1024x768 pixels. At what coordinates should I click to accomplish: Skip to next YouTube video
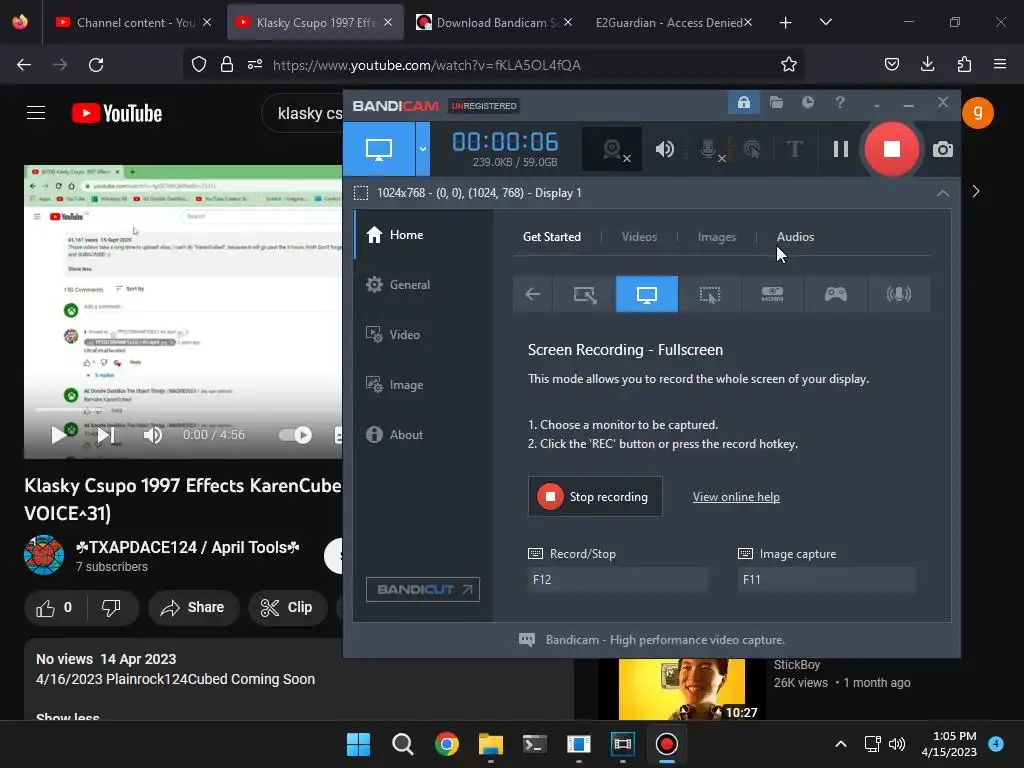(106, 435)
